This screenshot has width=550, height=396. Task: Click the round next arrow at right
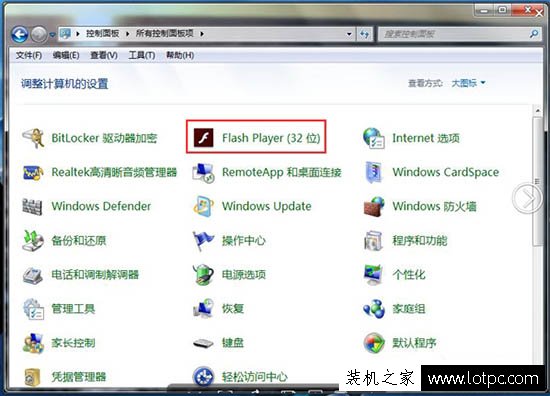[x=527, y=198]
